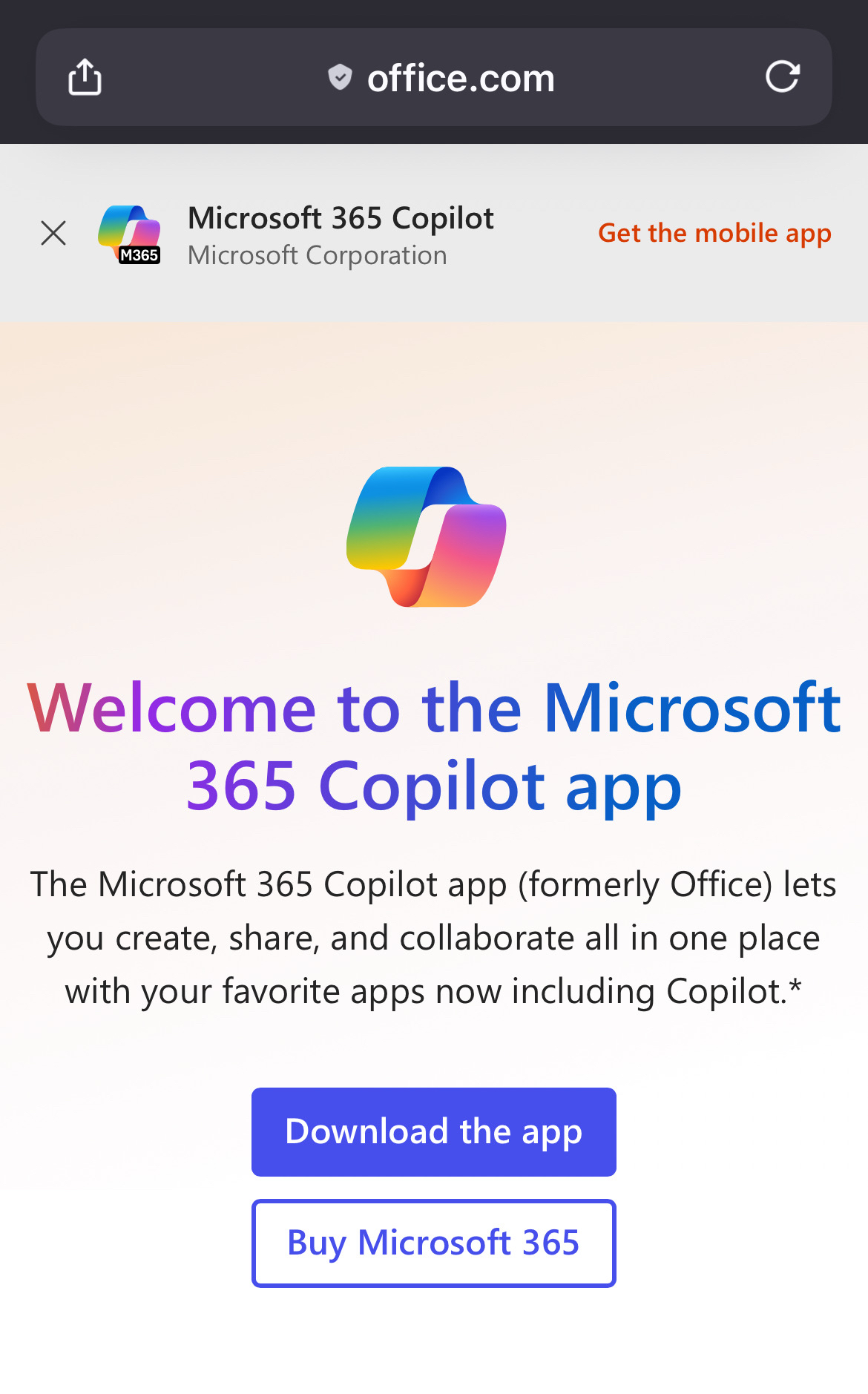Tap the Microsoft 365 Copilot banner app icon

click(128, 230)
